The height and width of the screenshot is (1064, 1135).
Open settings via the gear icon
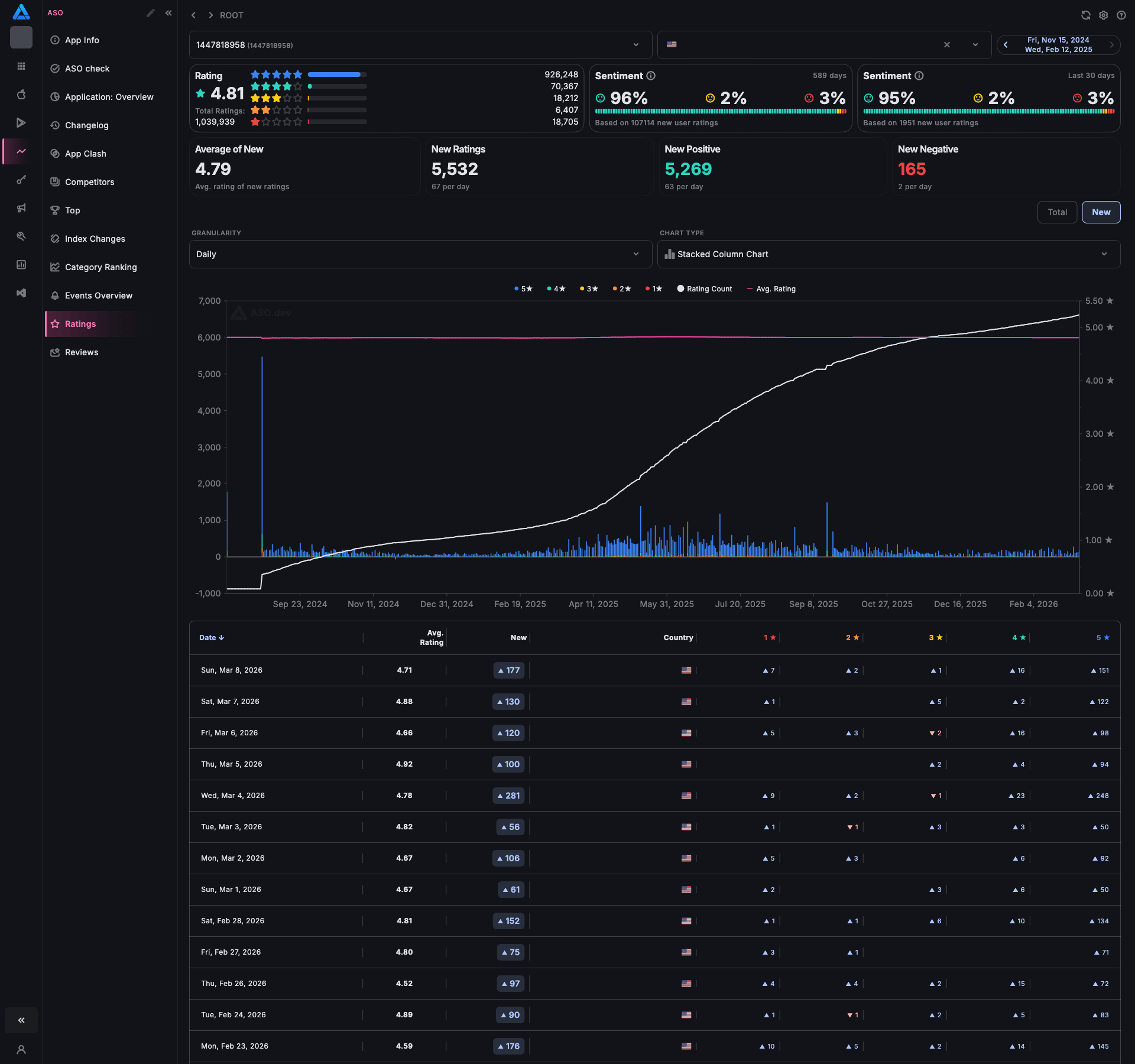1104,15
